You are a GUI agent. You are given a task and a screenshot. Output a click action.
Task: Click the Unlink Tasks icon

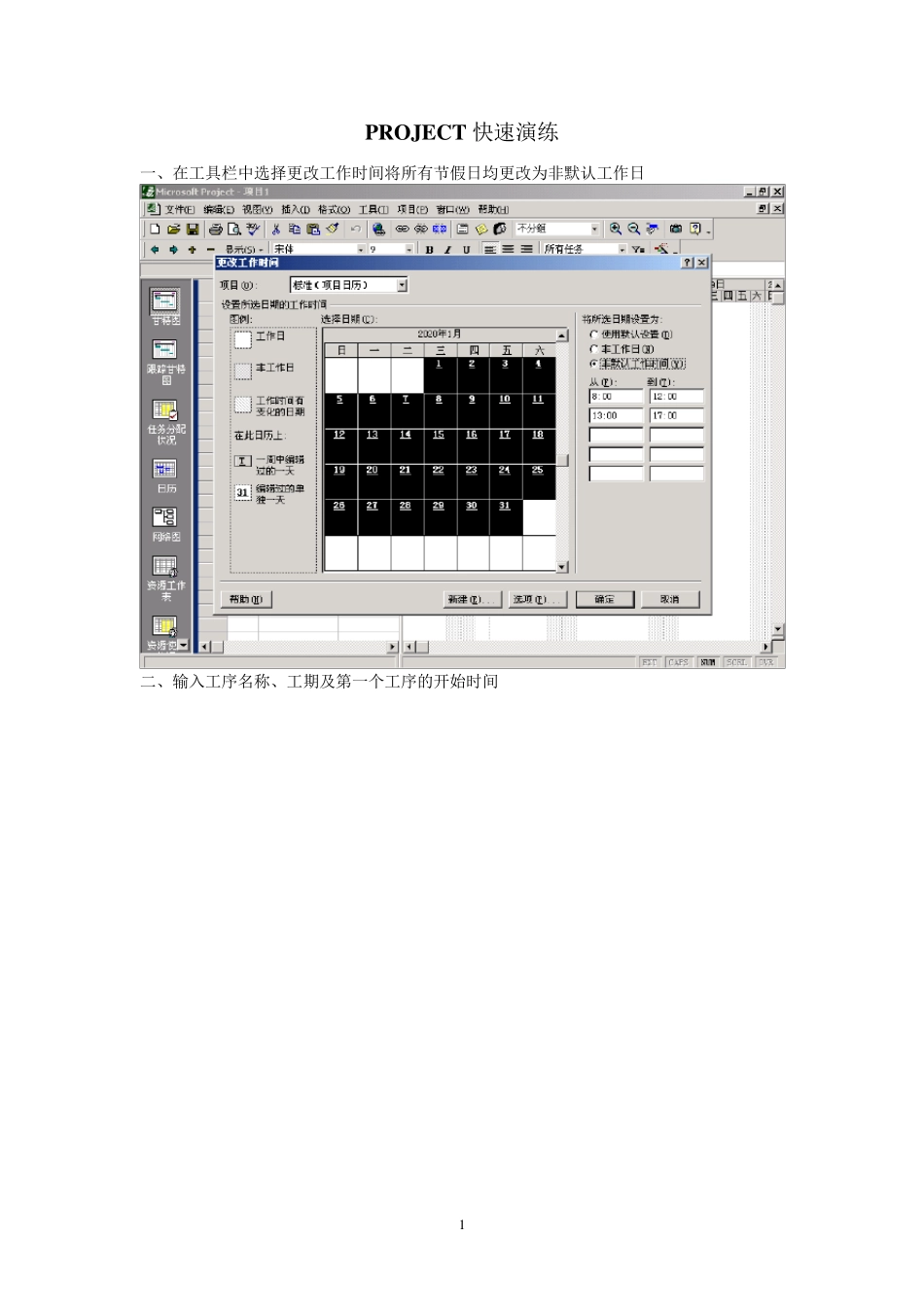421,229
